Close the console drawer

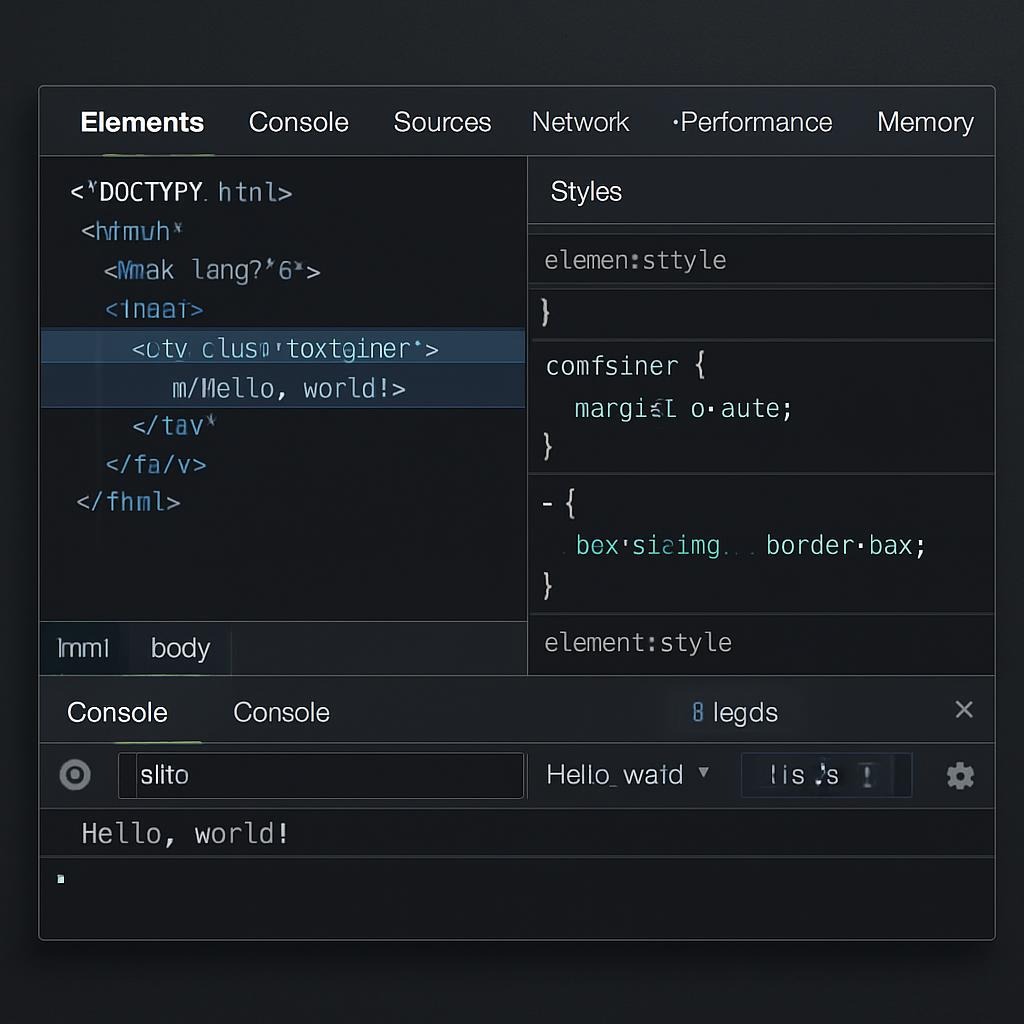pos(964,710)
